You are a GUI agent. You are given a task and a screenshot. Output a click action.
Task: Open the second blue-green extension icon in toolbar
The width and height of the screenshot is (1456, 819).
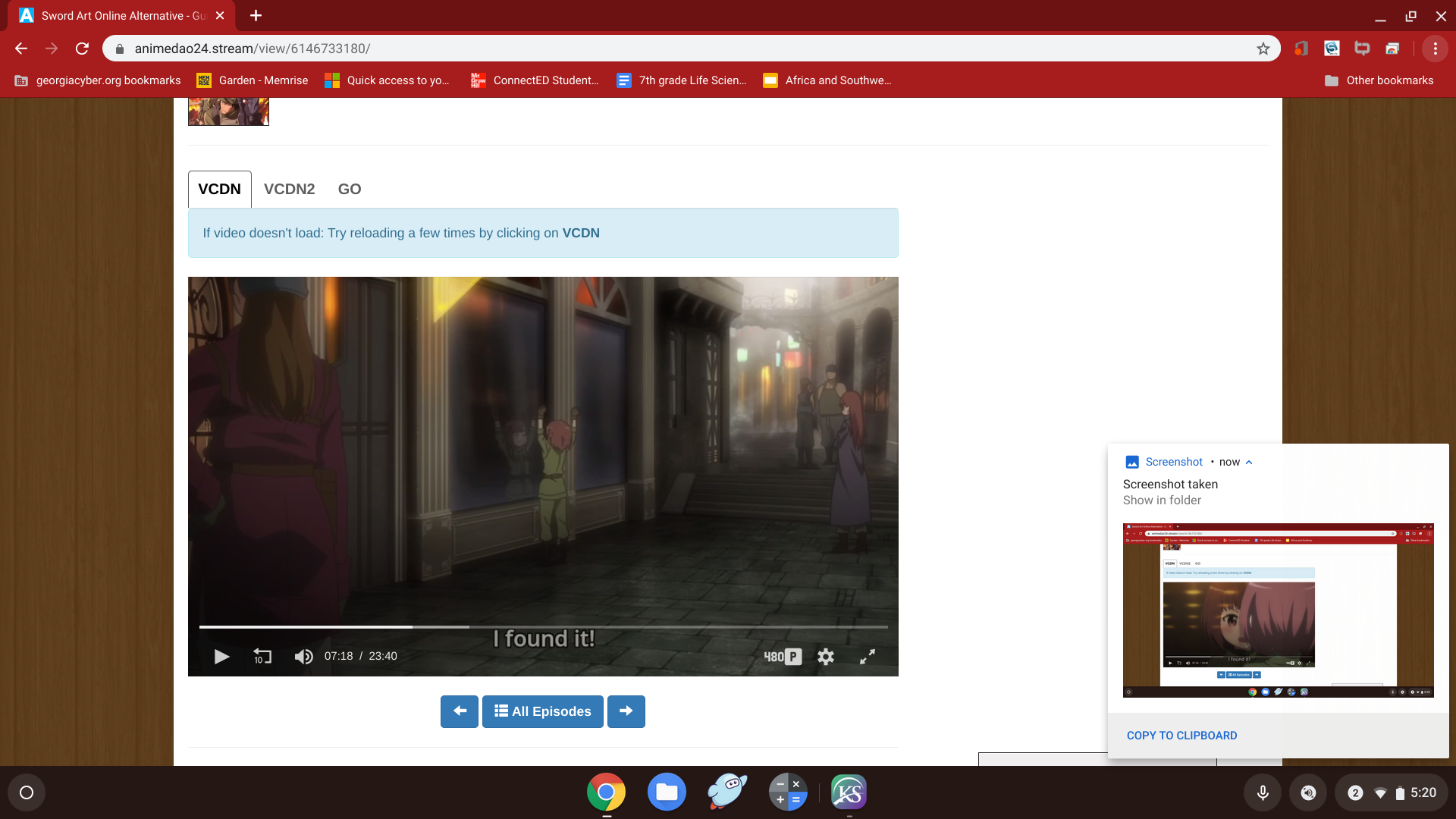[1332, 49]
